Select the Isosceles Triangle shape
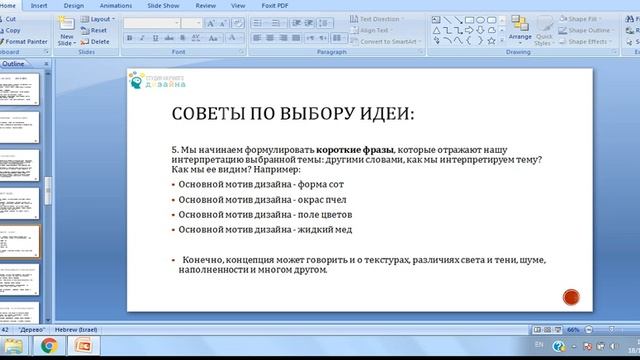 436,30
